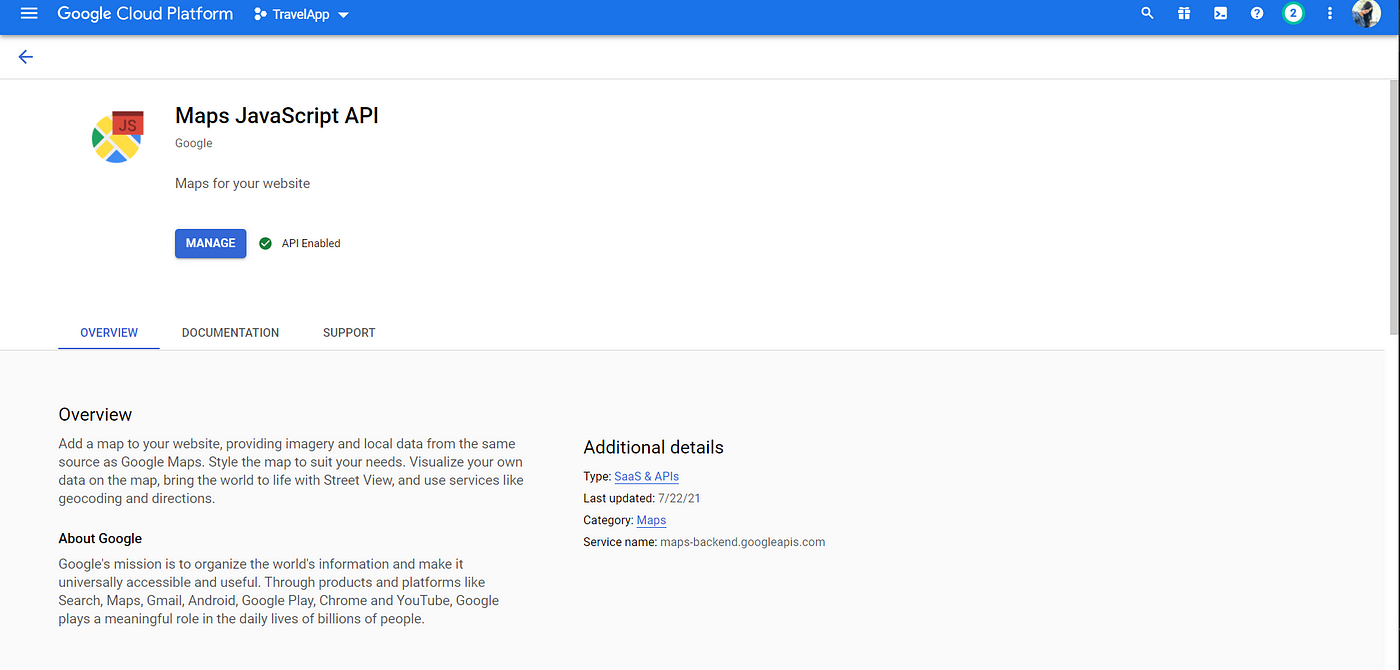Open the gift free trial icon
1400x670 pixels.
(x=1184, y=14)
